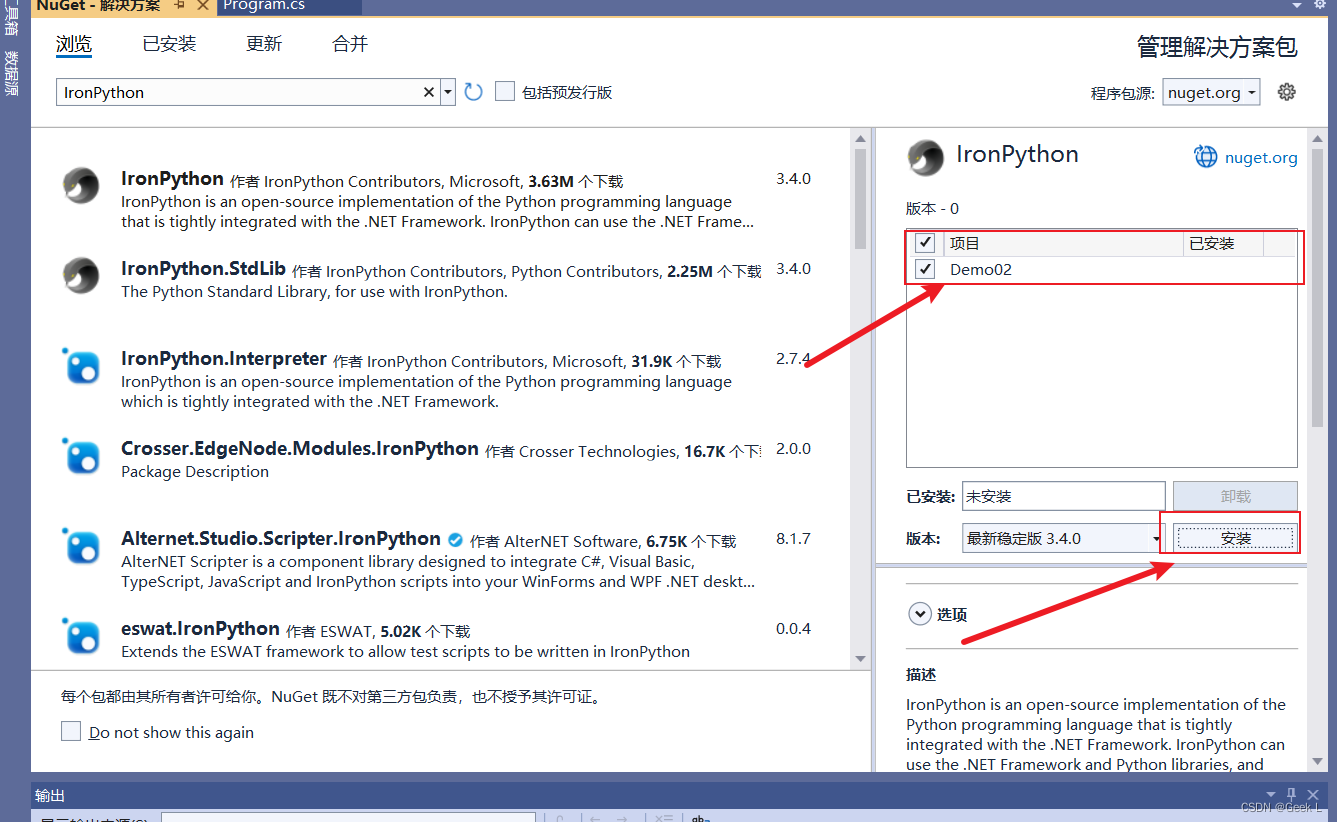
Task: Enable the 包括预发行版 checkbox
Action: tap(505, 91)
